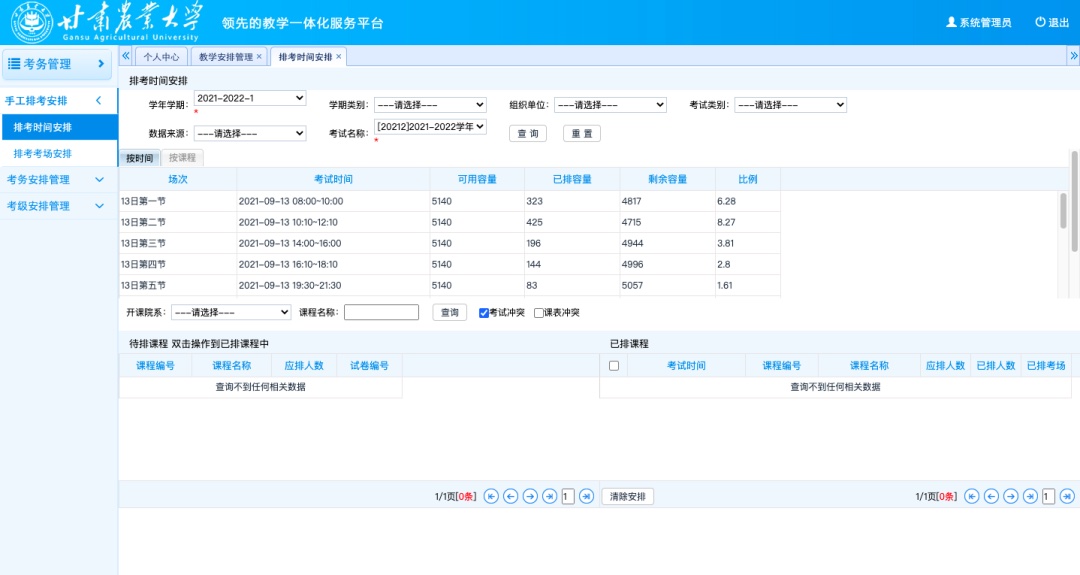The image size is (1080, 575).
Task: Close the 教学安排管理 tab
Action: (259, 57)
